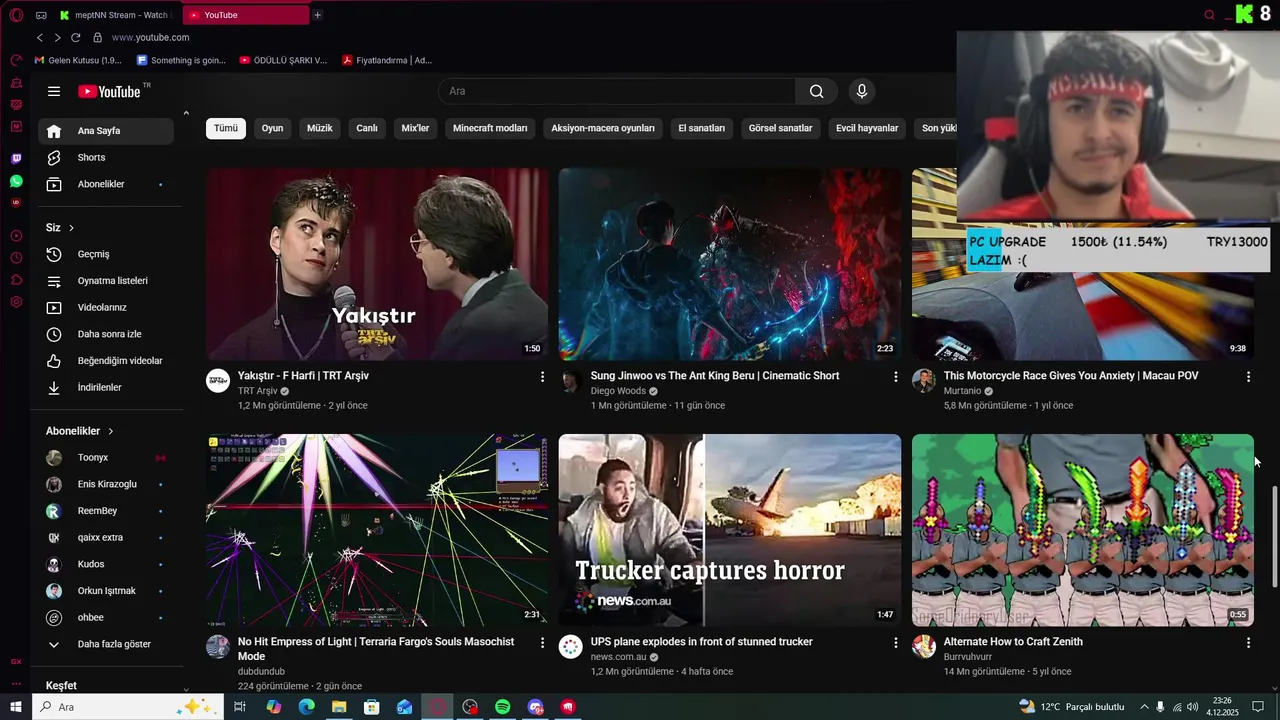The height and width of the screenshot is (720, 1280).
Task: Go back with the browser back arrow
Action: coord(40,37)
